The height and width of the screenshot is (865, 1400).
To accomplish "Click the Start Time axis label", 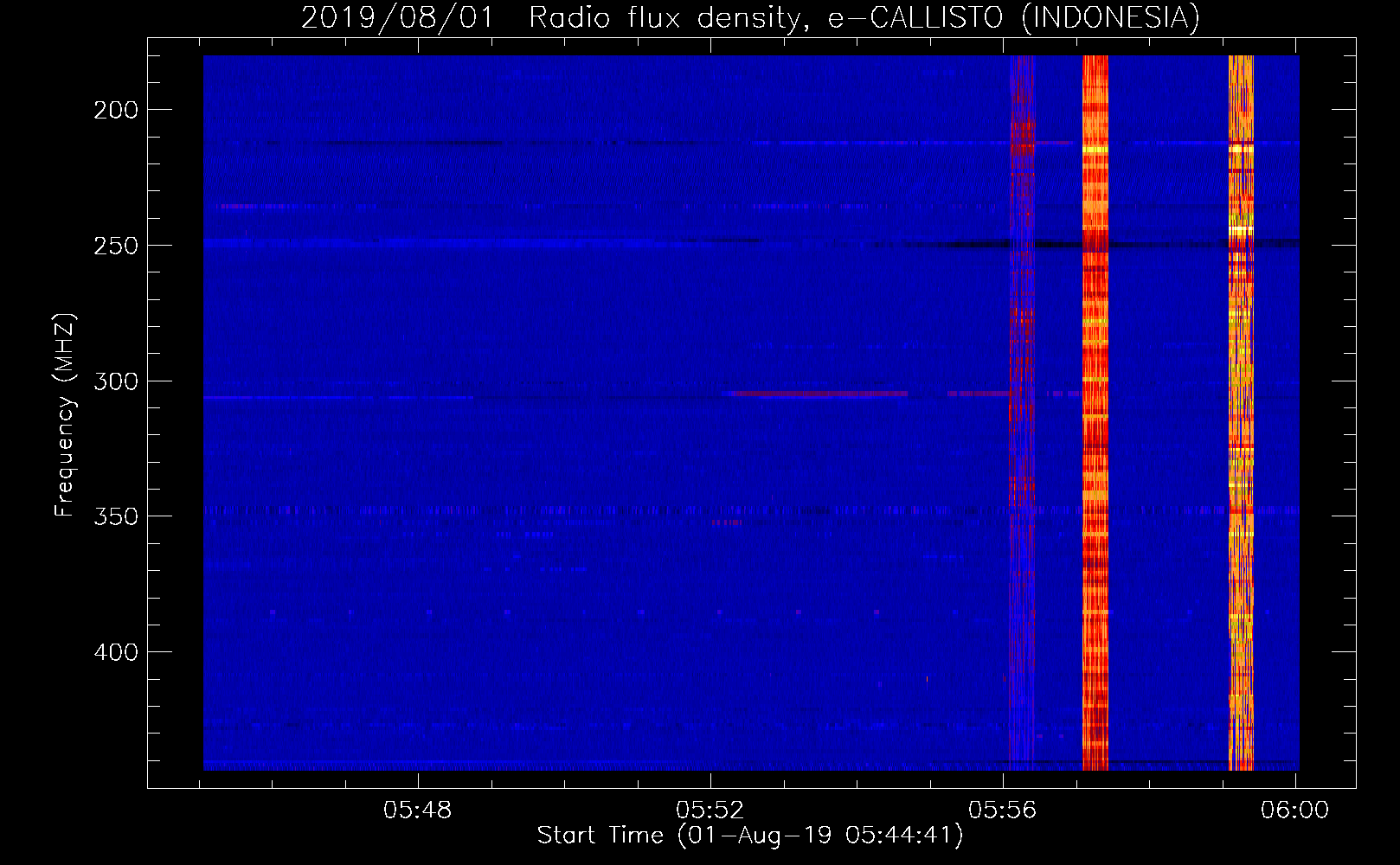I will (750, 836).
